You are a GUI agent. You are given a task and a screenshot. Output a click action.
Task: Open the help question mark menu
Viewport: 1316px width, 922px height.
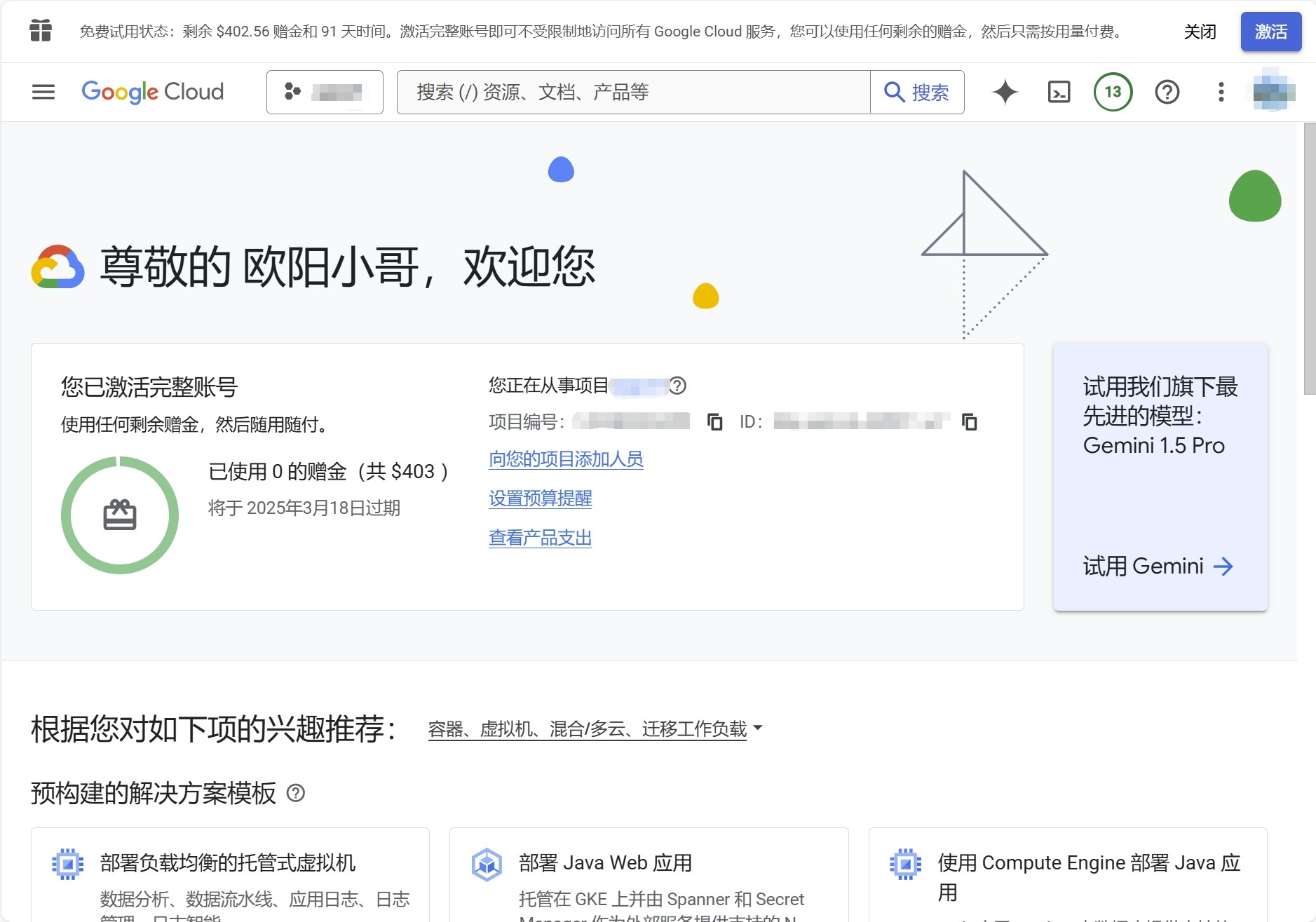point(1167,92)
